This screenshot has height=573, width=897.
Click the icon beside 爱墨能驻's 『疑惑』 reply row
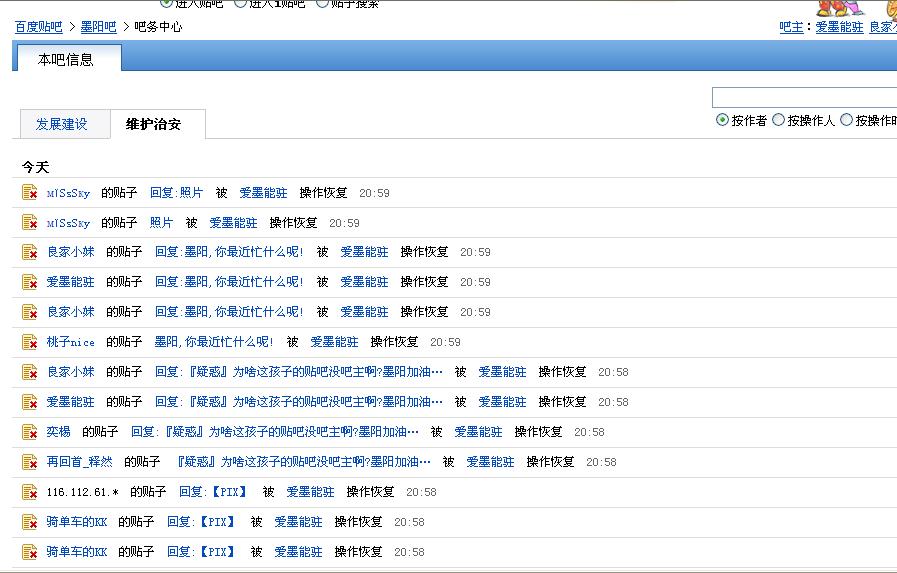(x=30, y=401)
